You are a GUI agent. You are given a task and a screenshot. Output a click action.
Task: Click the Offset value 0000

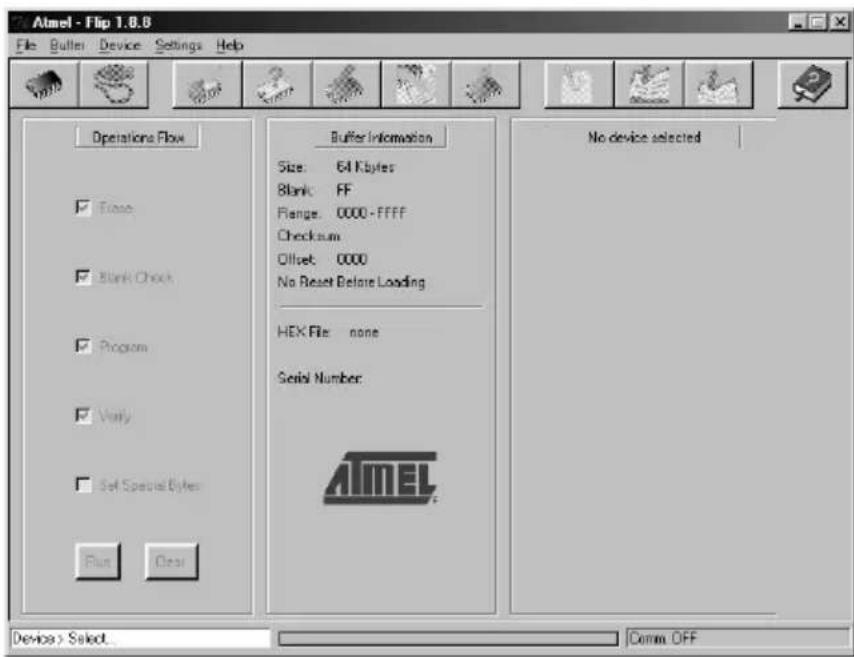[352, 259]
